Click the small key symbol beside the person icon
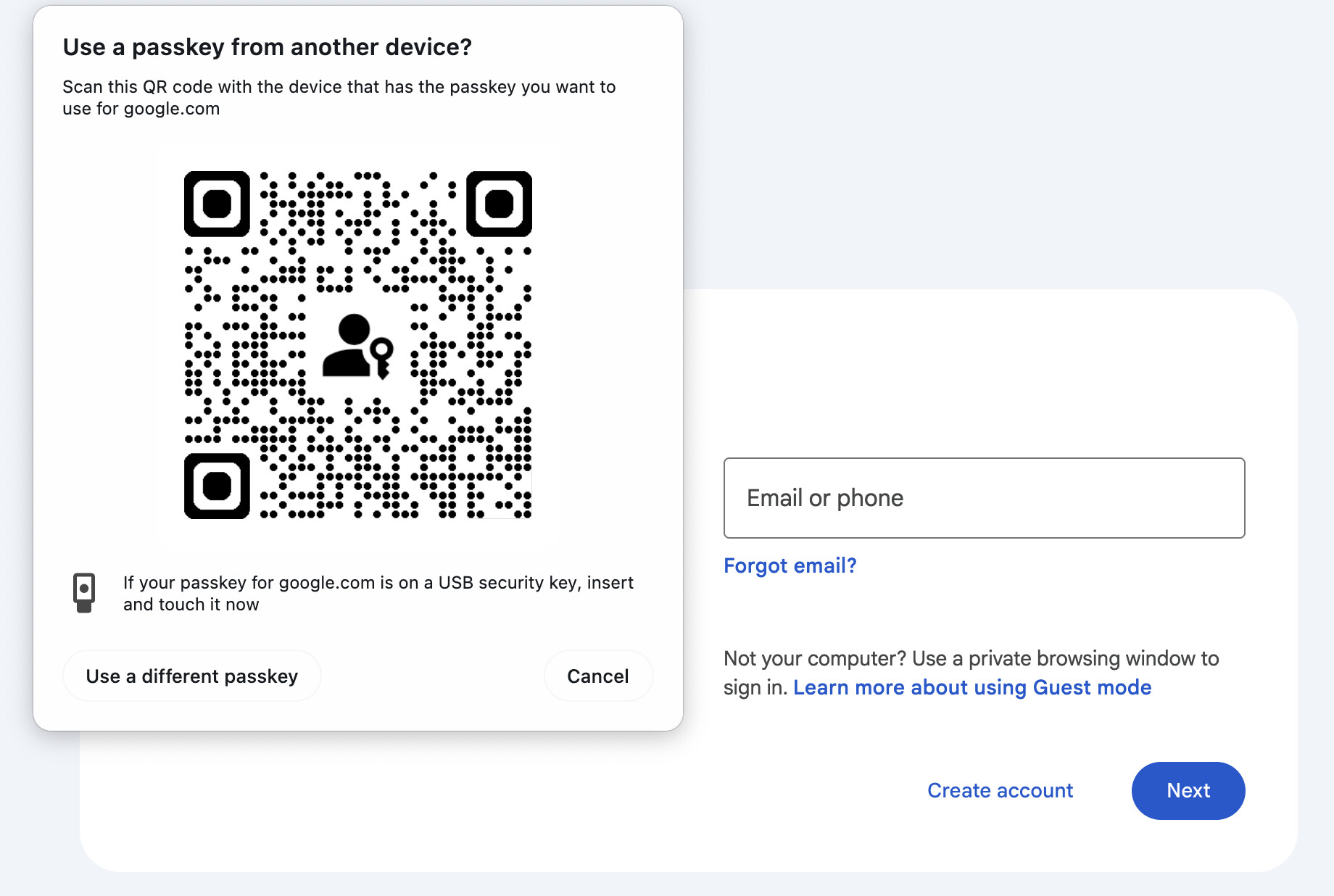This screenshot has height=896, width=1334. [x=382, y=357]
